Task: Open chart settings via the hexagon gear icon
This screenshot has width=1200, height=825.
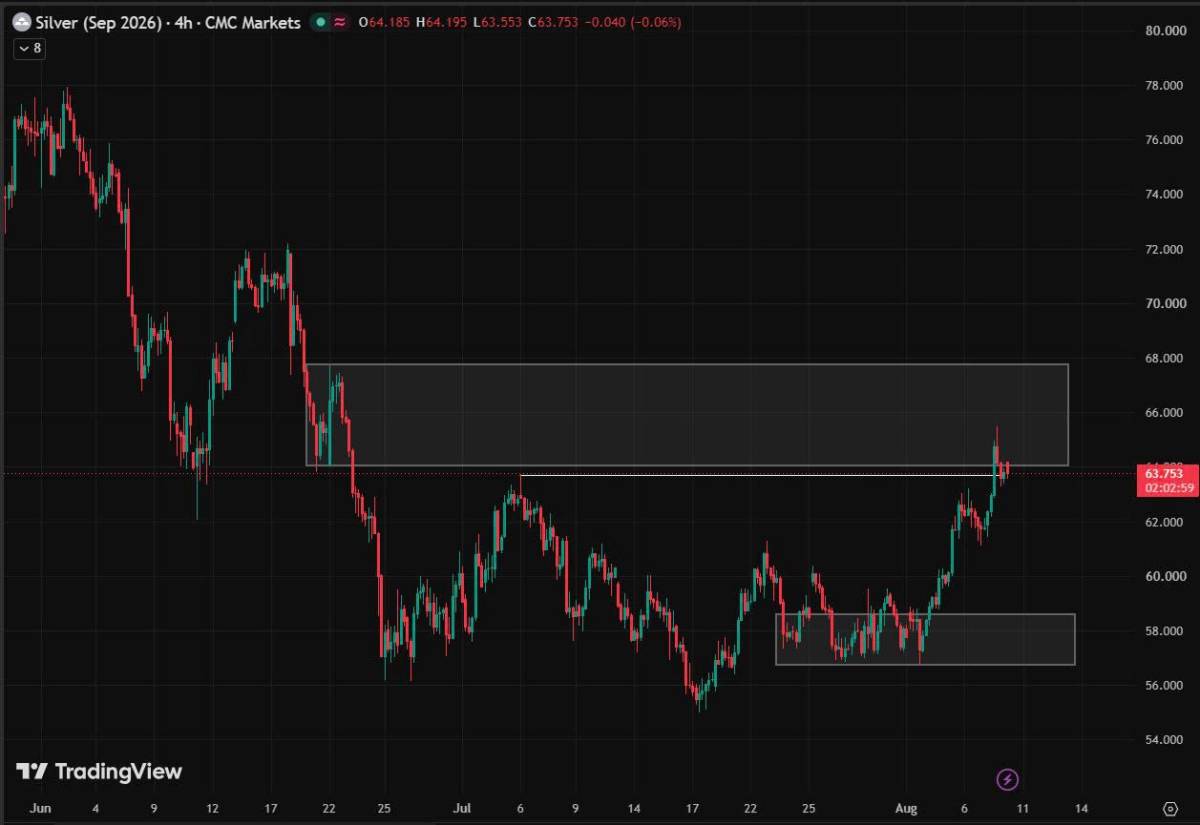Action: [x=1170, y=807]
